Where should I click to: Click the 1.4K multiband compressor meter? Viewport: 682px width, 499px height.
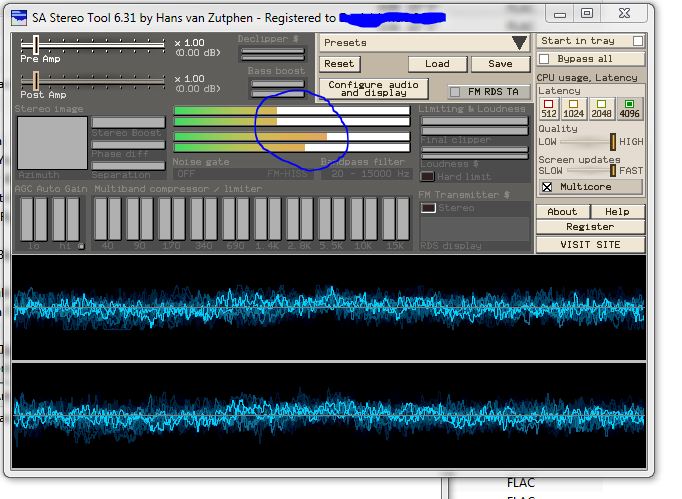tap(267, 218)
